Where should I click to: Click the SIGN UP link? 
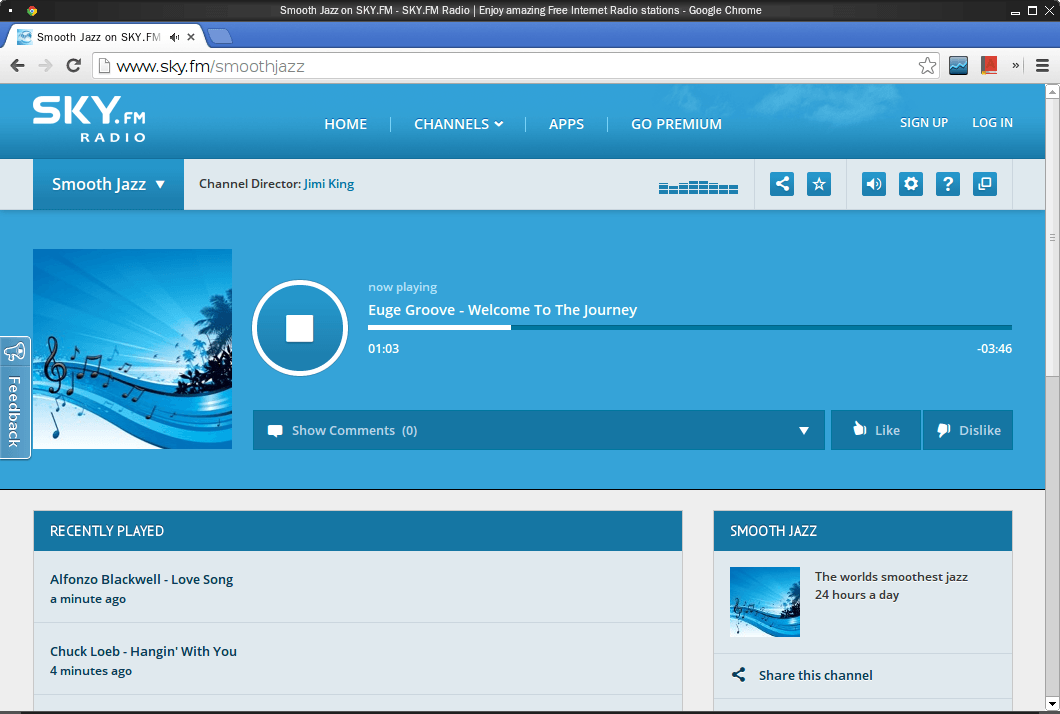[x=923, y=122]
